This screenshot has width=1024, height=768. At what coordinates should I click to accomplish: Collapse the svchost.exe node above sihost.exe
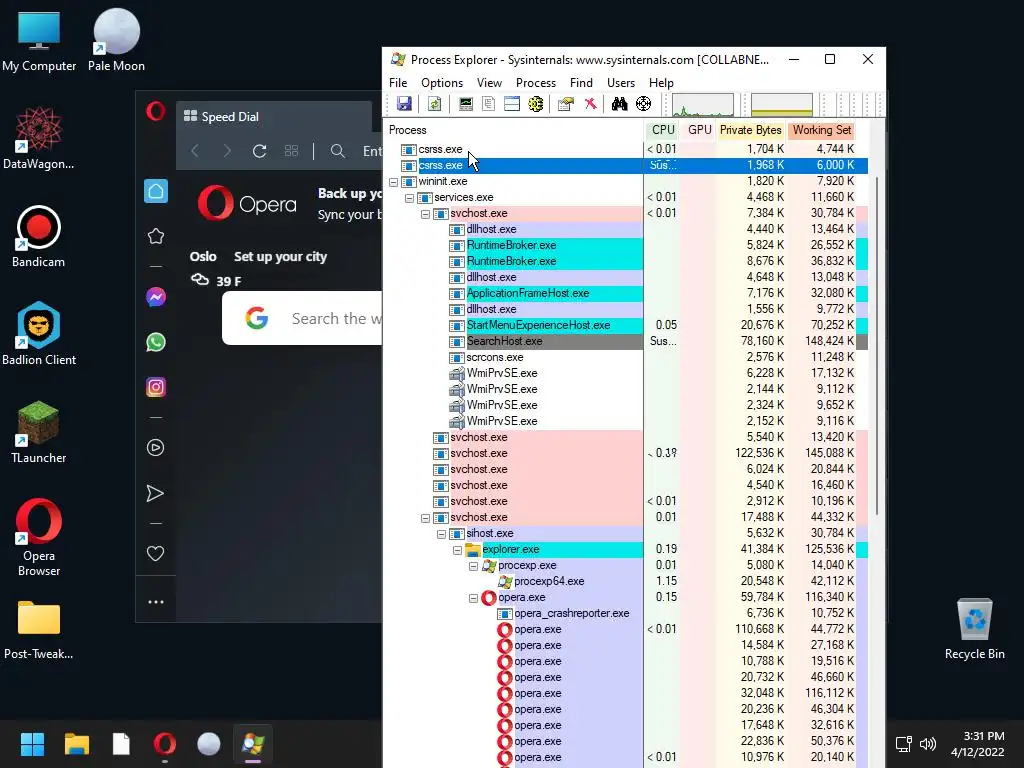pos(425,518)
